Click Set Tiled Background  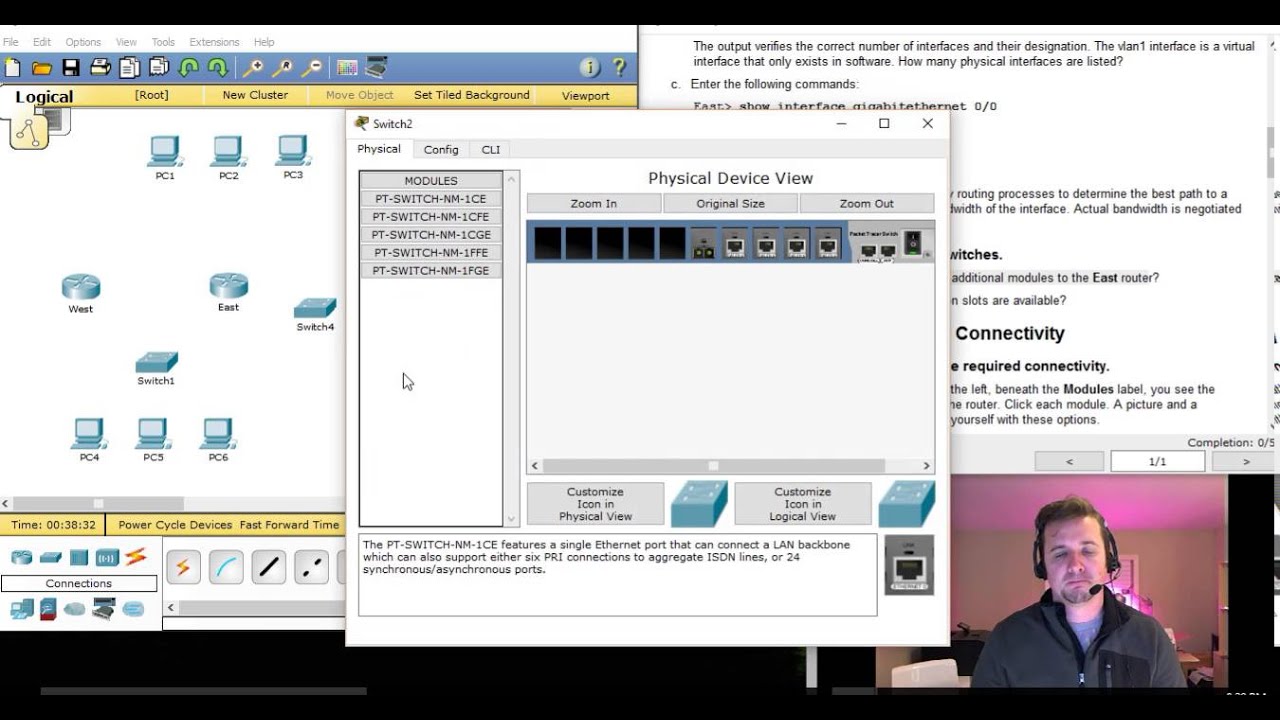[x=472, y=95]
